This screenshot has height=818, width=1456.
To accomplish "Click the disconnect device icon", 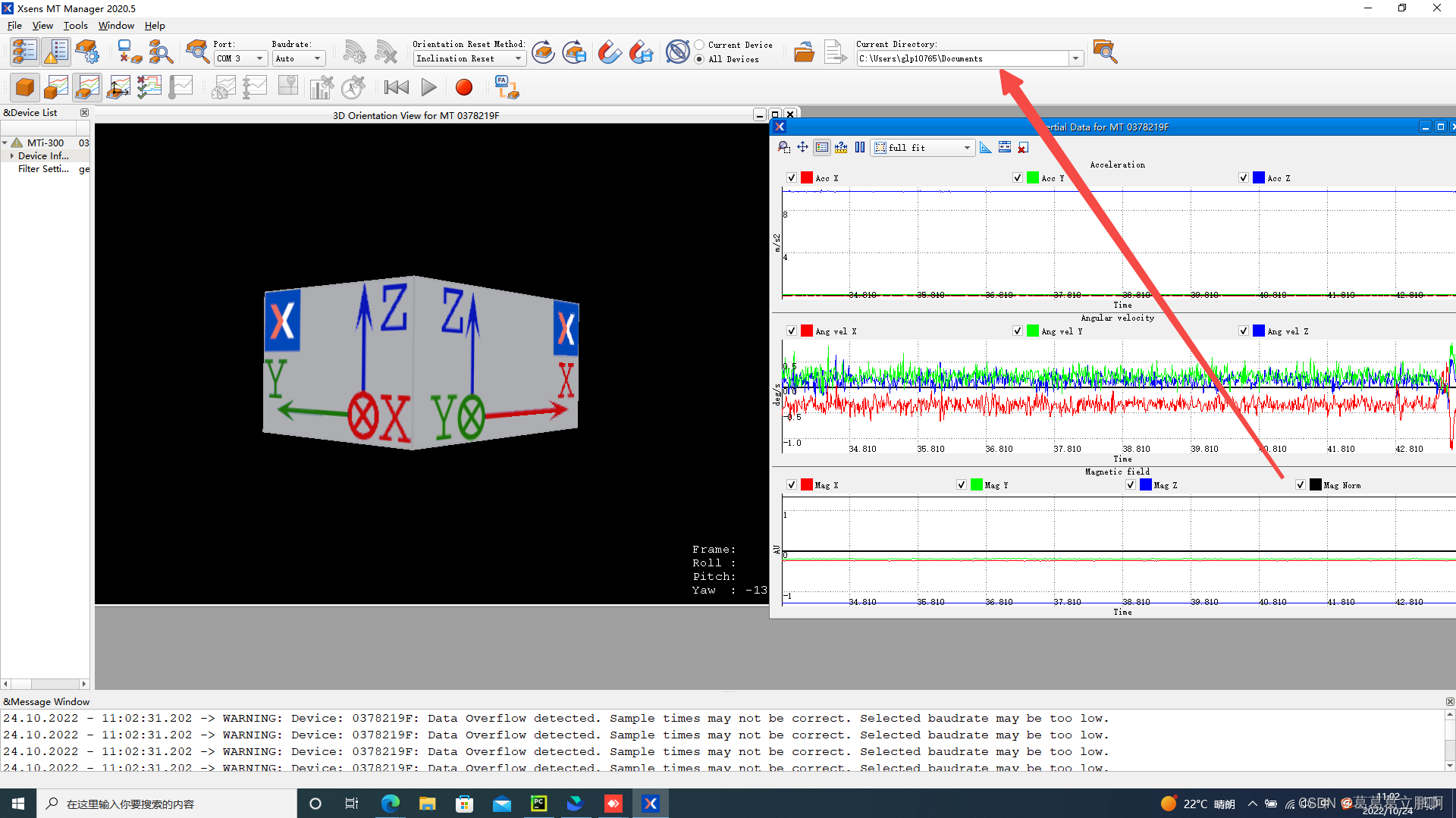I will point(130,52).
